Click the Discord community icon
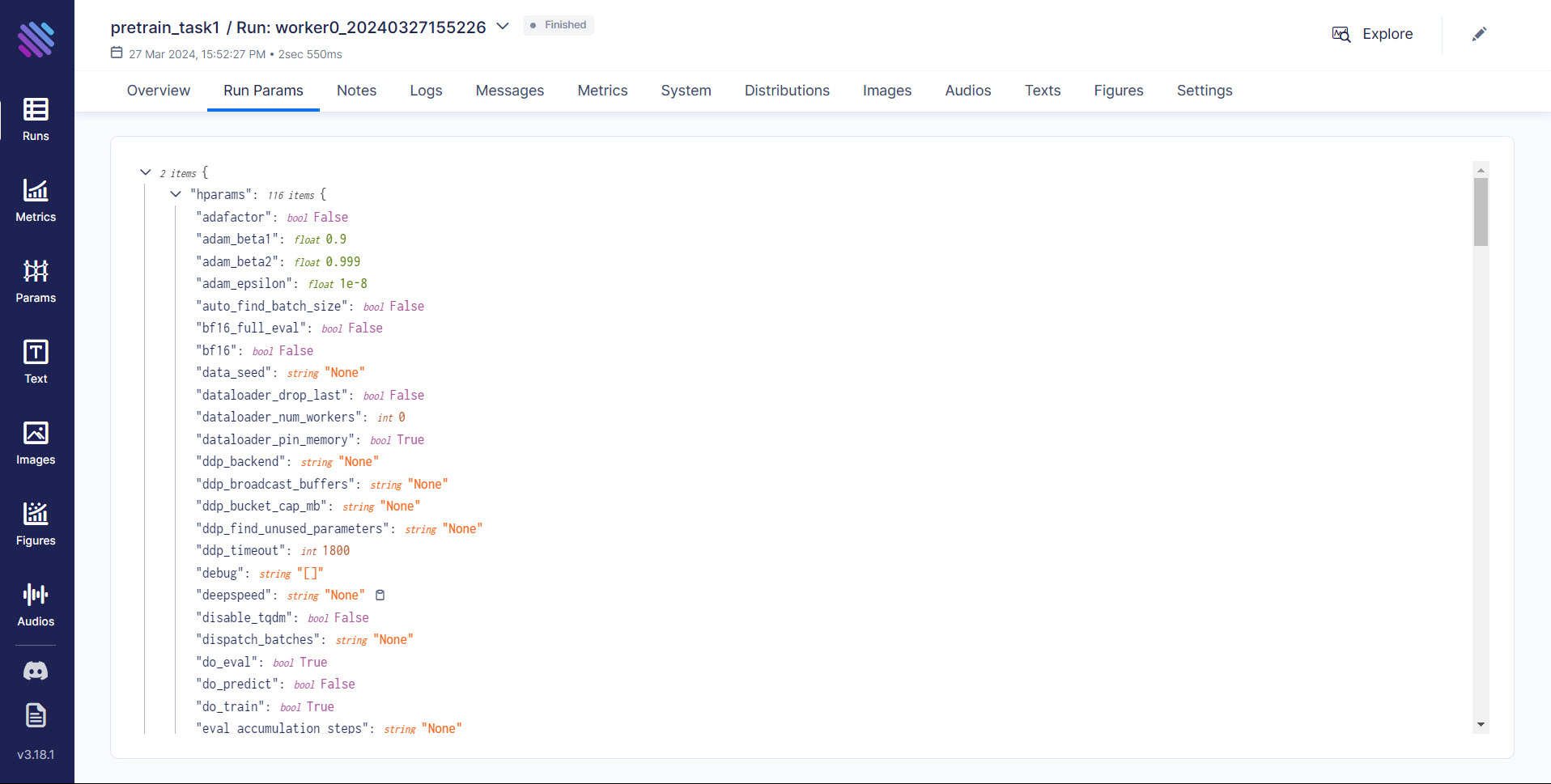 point(36,671)
